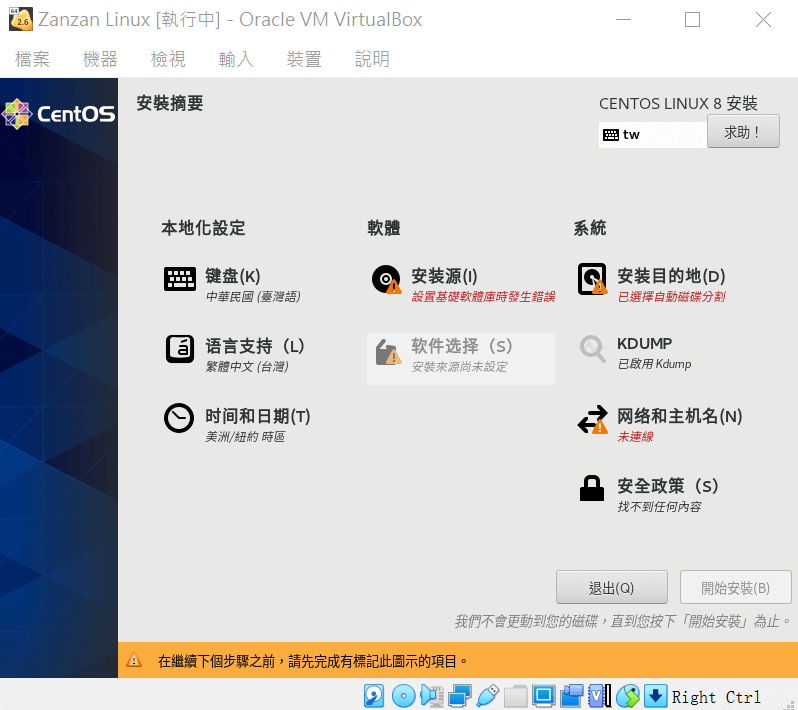Click the shared folders status icon

coord(516,696)
